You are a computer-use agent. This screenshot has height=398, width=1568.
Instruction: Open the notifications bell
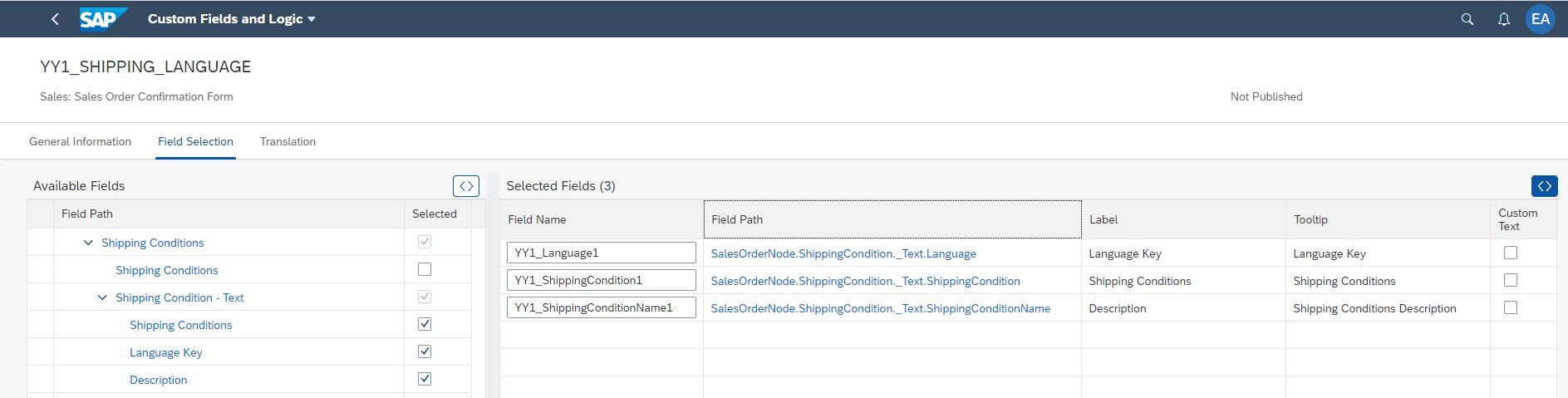point(1503,19)
